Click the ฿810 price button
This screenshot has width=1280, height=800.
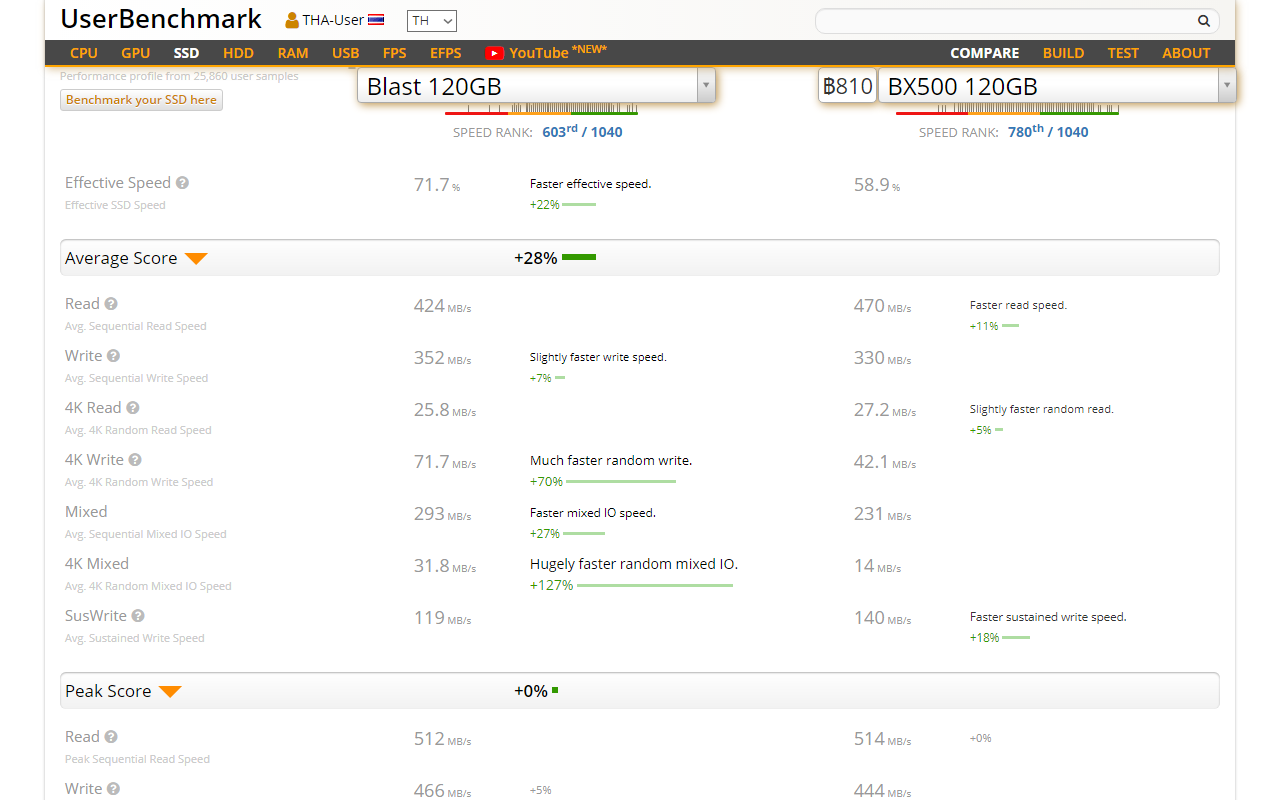(x=847, y=86)
